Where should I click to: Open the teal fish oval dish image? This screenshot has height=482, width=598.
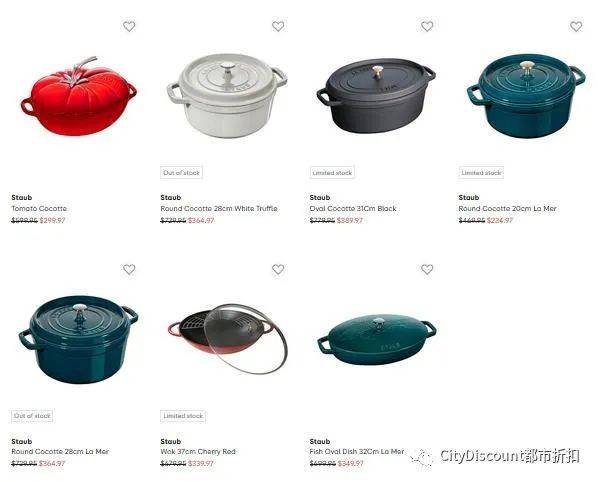(377, 340)
